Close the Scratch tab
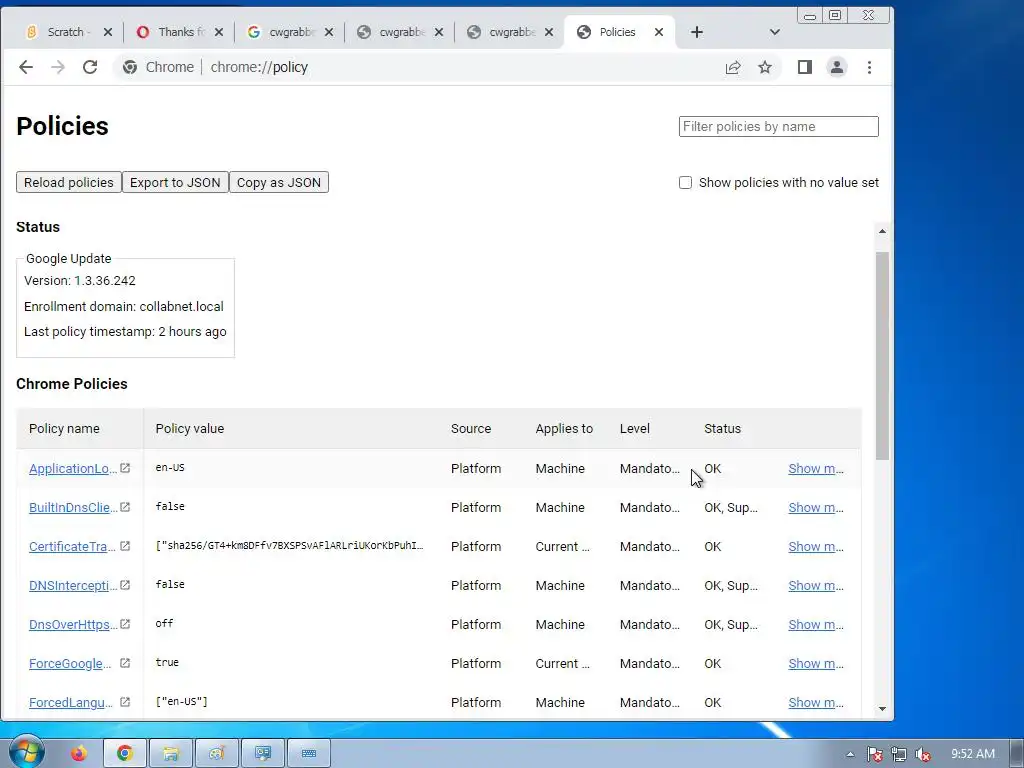Viewport: 1024px width, 768px height. tap(108, 32)
